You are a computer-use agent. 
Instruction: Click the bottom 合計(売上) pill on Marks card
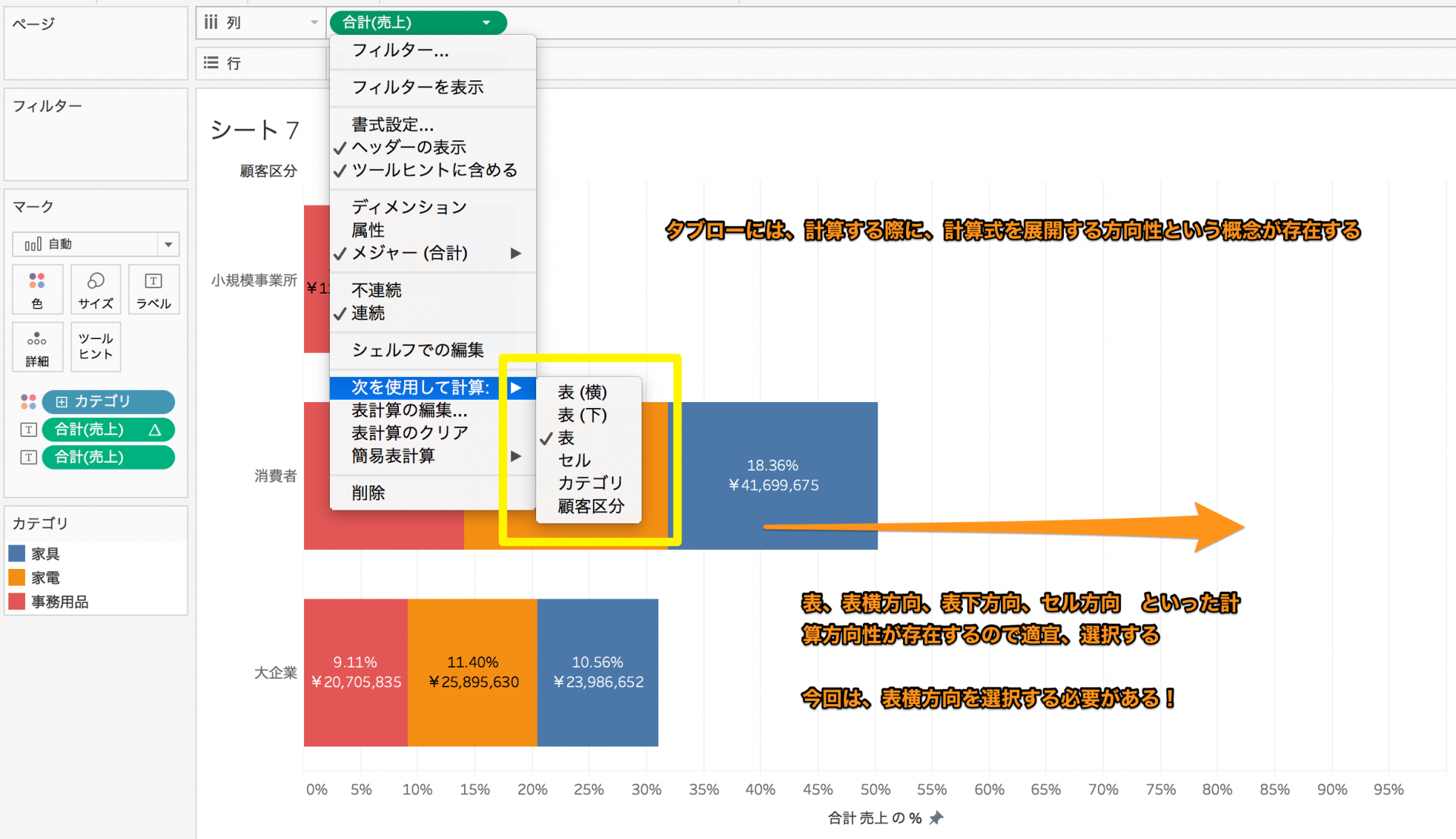pyautogui.click(x=108, y=457)
